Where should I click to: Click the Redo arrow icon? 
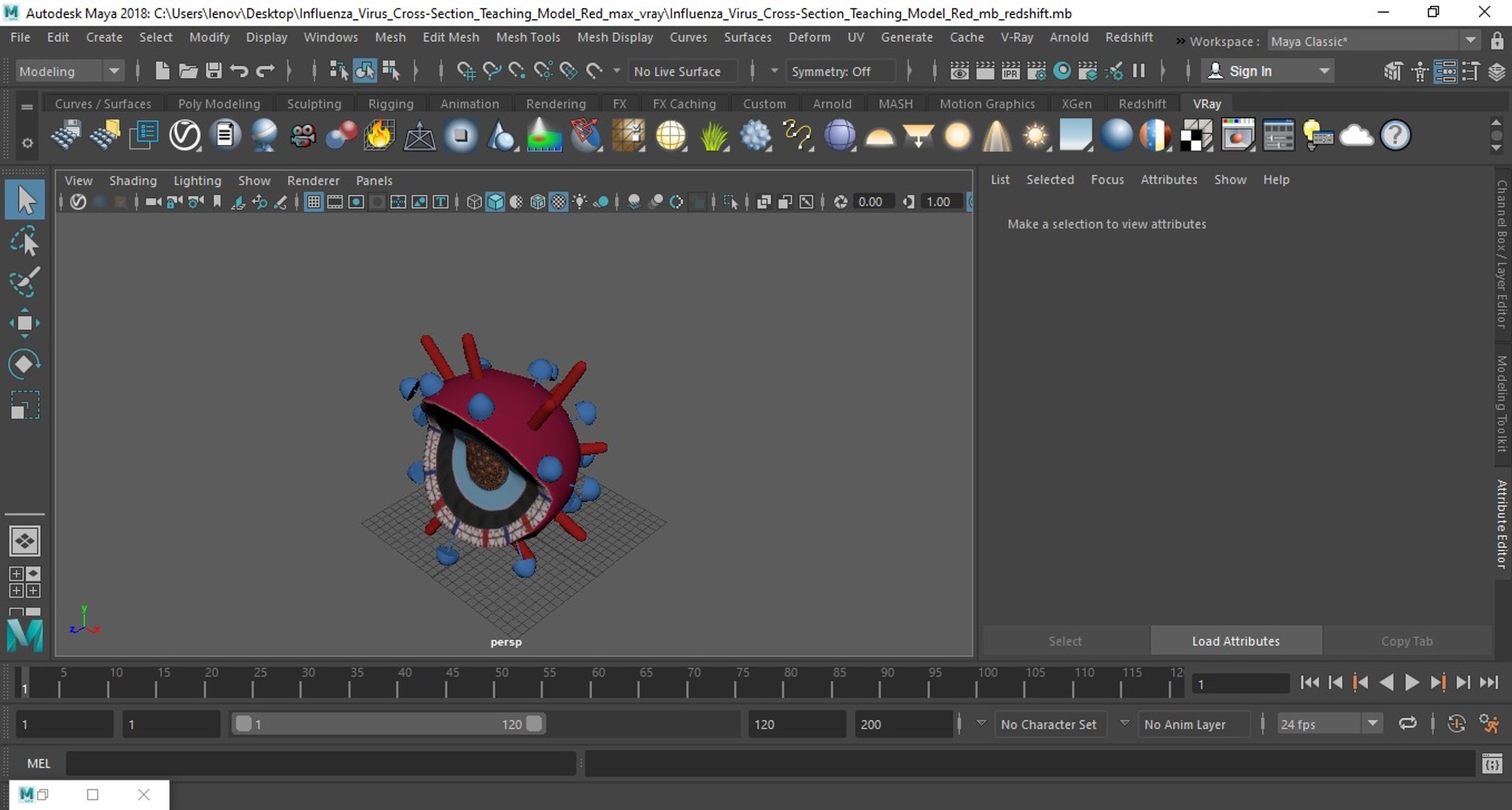[x=265, y=71]
